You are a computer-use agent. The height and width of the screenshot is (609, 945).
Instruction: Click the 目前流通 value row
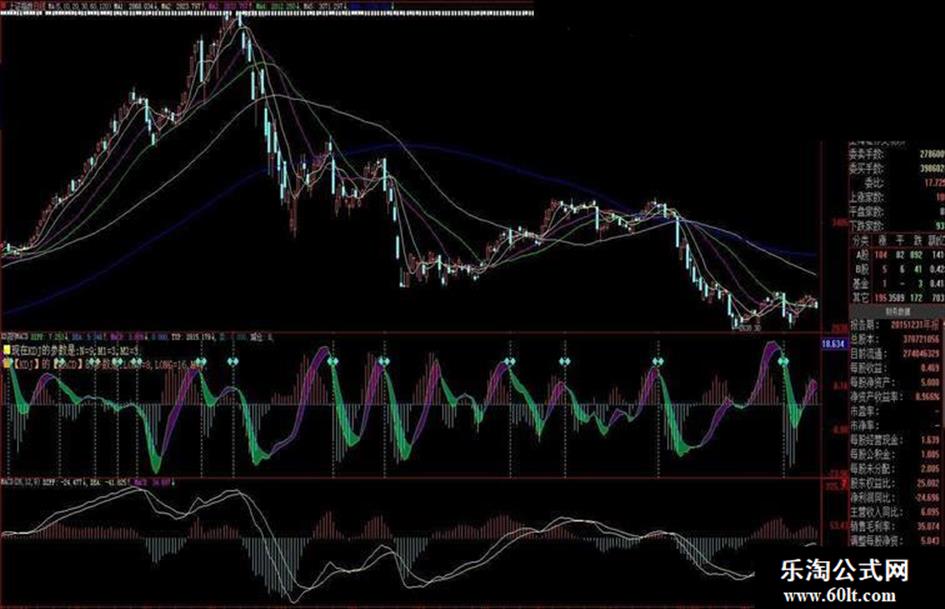point(897,353)
